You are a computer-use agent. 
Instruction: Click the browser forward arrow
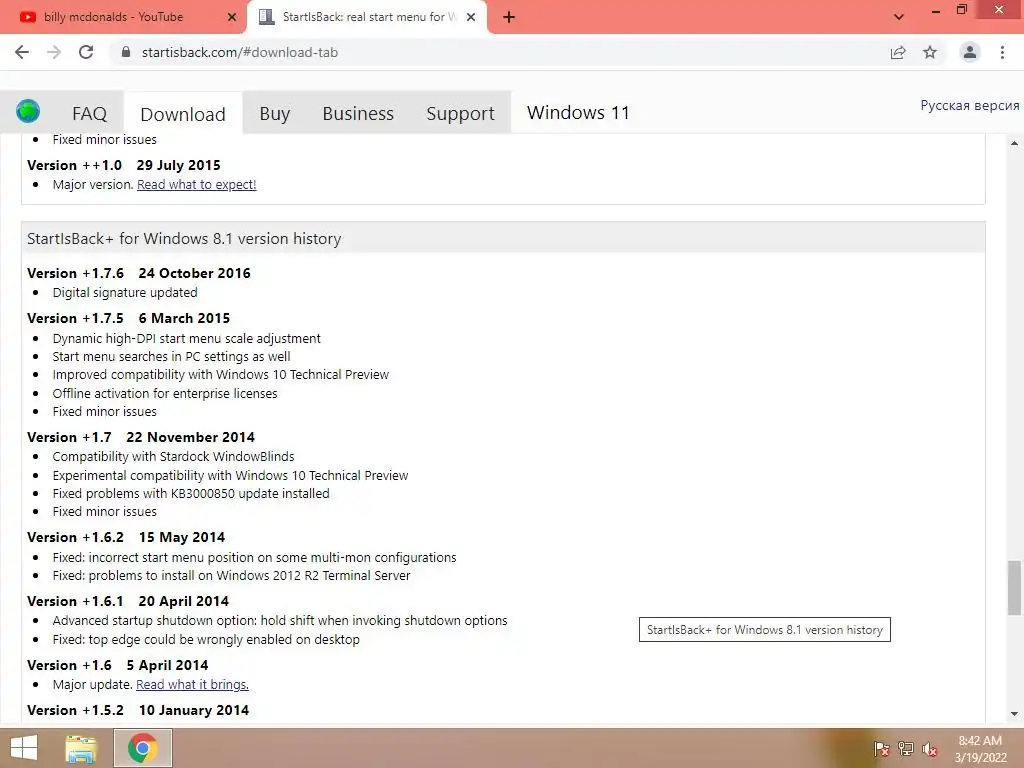tap(54, 52)
